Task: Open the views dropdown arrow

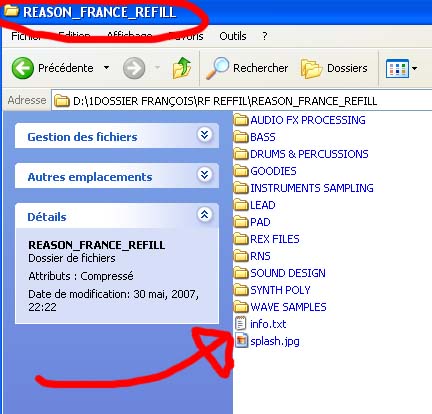Action: click(x=414, y=68)
